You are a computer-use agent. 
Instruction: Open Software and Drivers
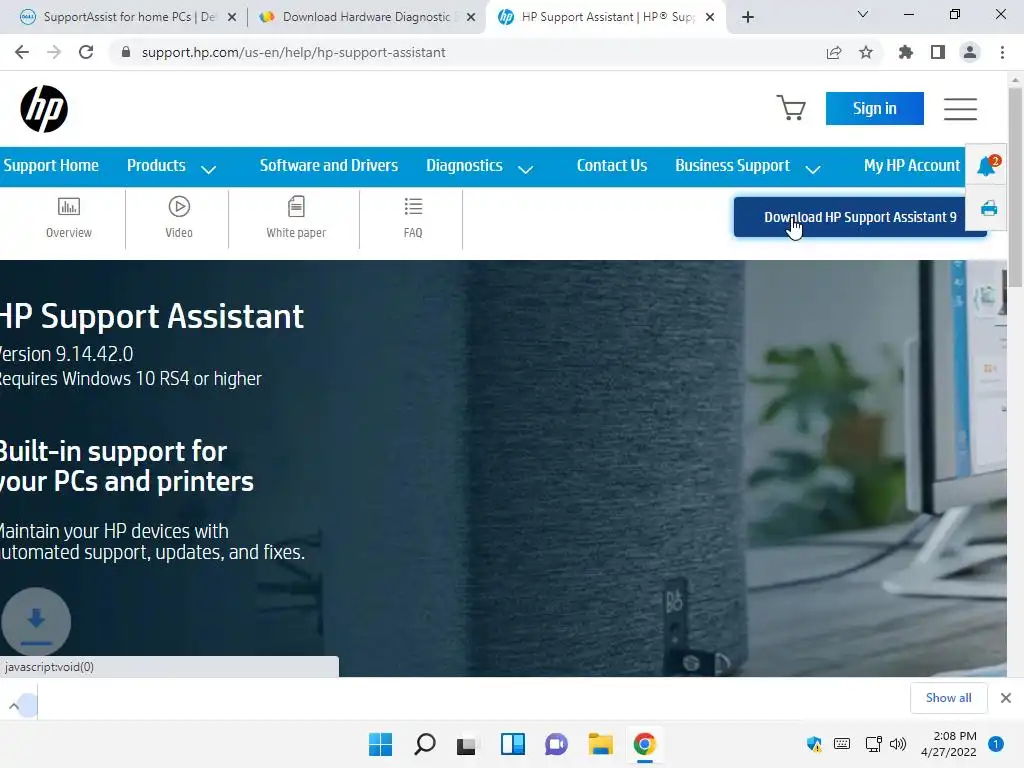(328, 166)
